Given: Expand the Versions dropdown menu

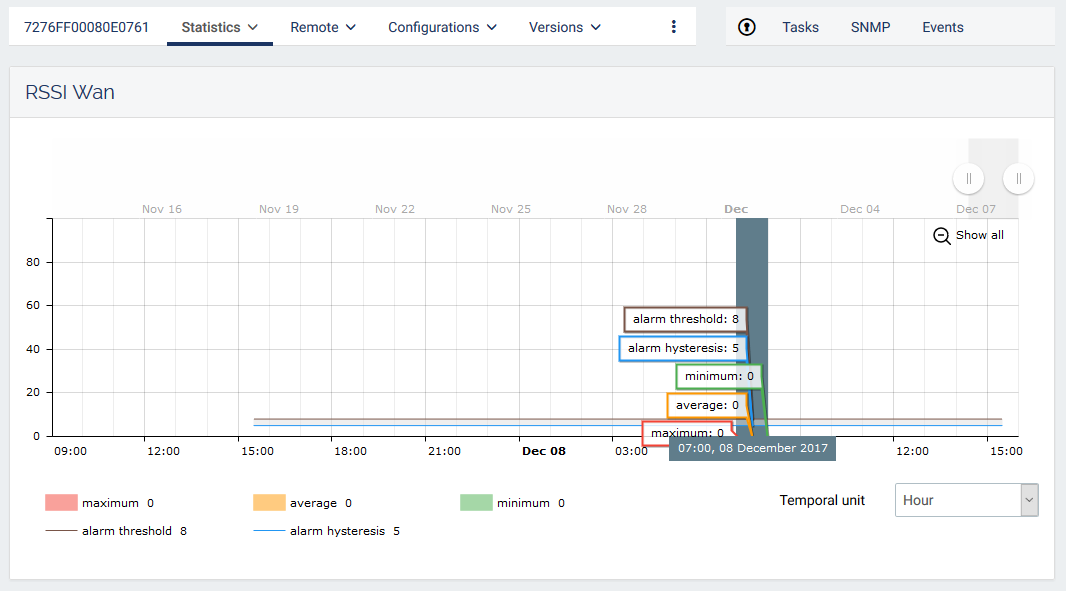Looking at the screenshot, I should pos(564,27).
